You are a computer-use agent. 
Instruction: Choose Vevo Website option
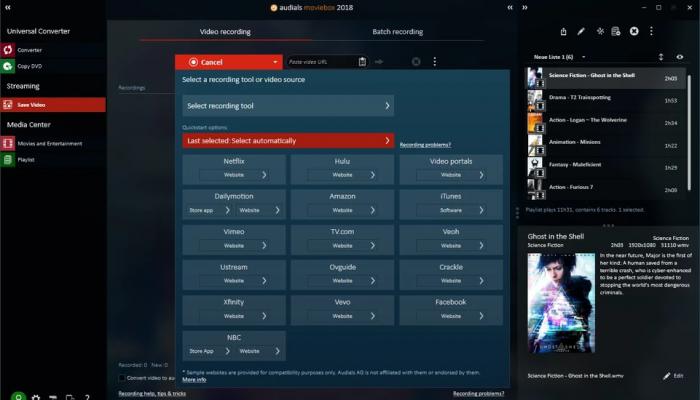(342, 316)
